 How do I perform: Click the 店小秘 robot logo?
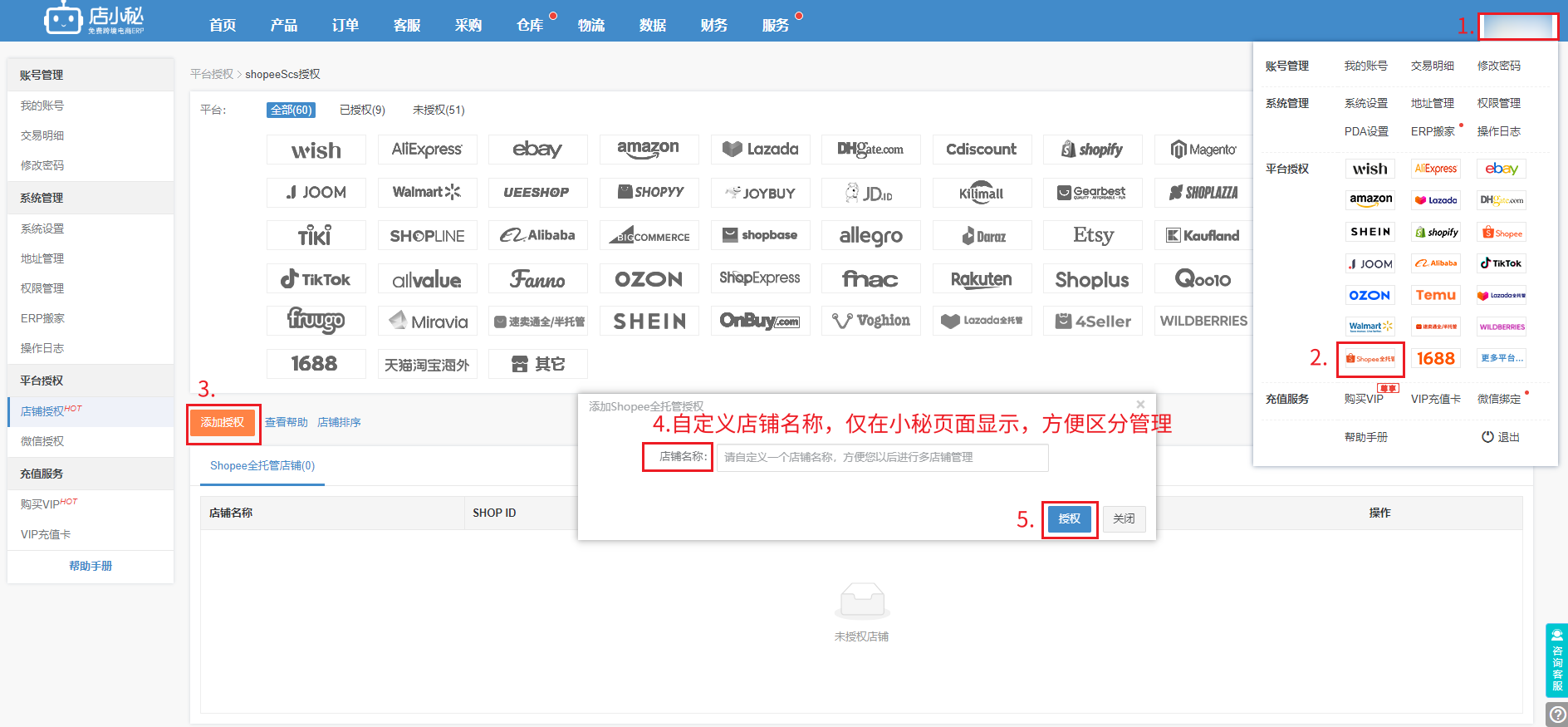(x=94, y=18)
